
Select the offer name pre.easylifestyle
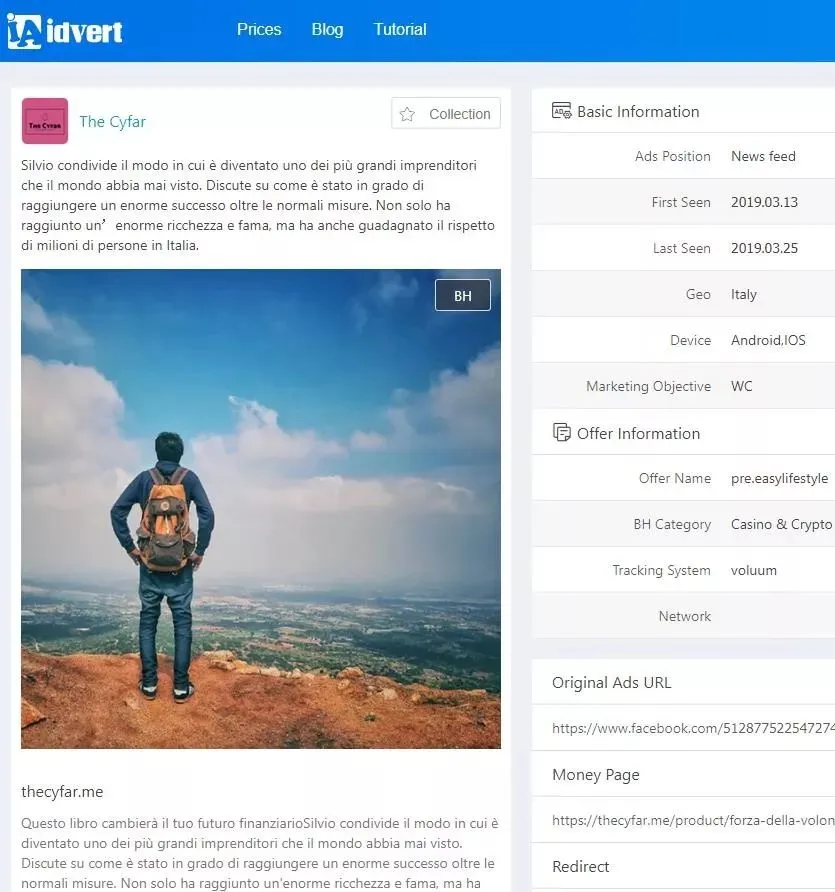[779, 478]
